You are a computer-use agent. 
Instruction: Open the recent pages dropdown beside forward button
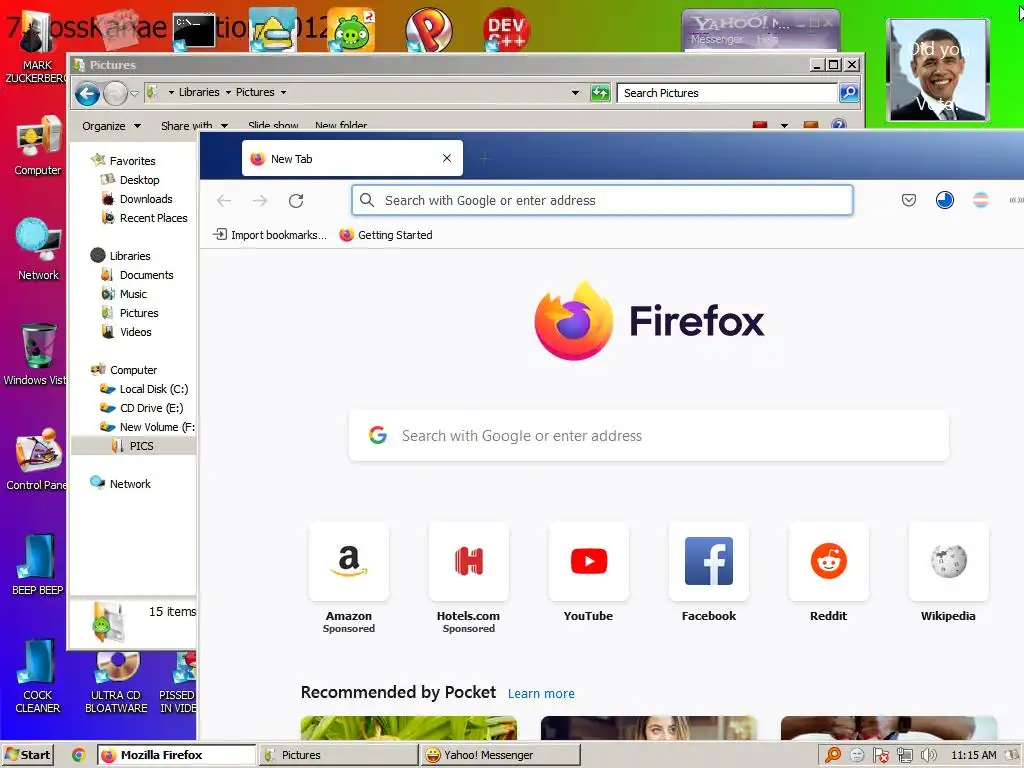coord(134,93)
